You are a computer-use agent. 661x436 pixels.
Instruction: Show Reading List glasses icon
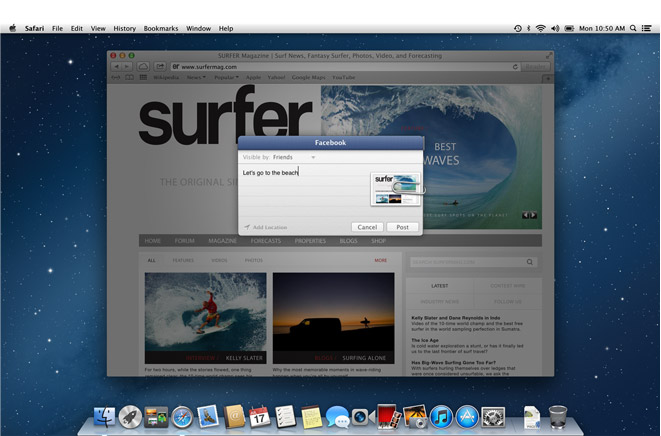click(116, 78)
